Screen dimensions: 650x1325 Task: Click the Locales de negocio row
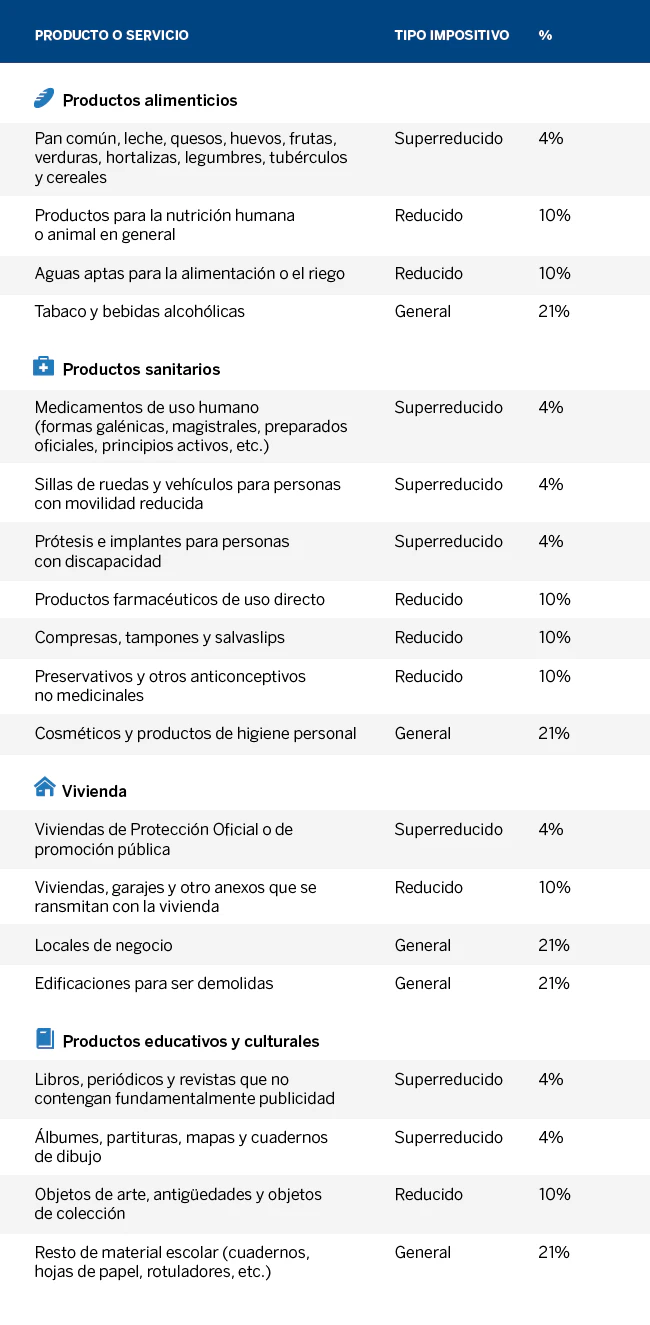pyautogui.click(x=325, y=945)
